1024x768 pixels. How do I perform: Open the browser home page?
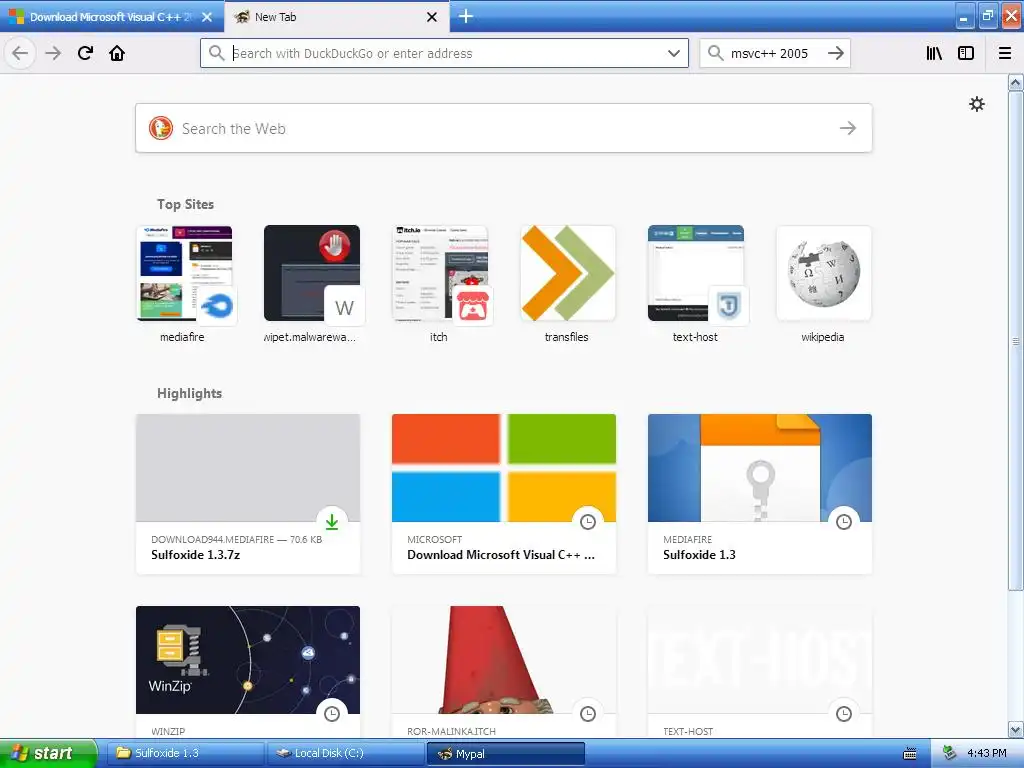(117, 53)
